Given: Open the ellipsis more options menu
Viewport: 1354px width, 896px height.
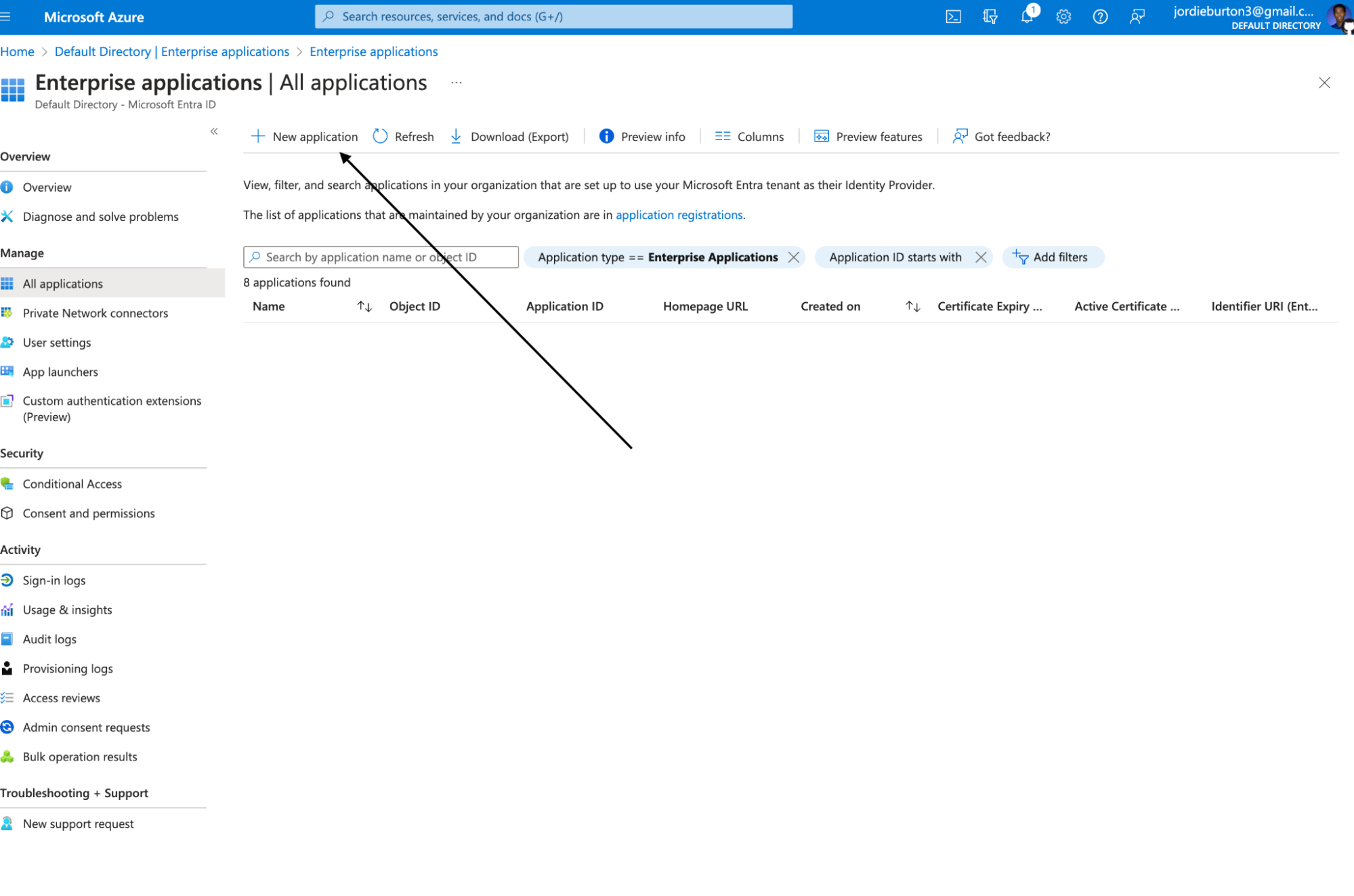Looking at the screenshot, I should [457, 83].
